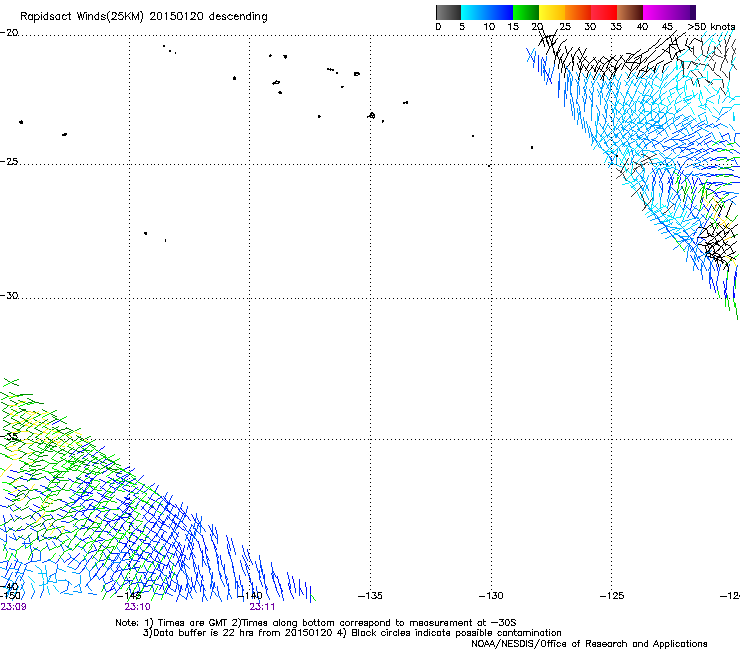This screenshot has height=650, width=740.
Task: Click the '-125' longitude label
Action: point(612,596)
